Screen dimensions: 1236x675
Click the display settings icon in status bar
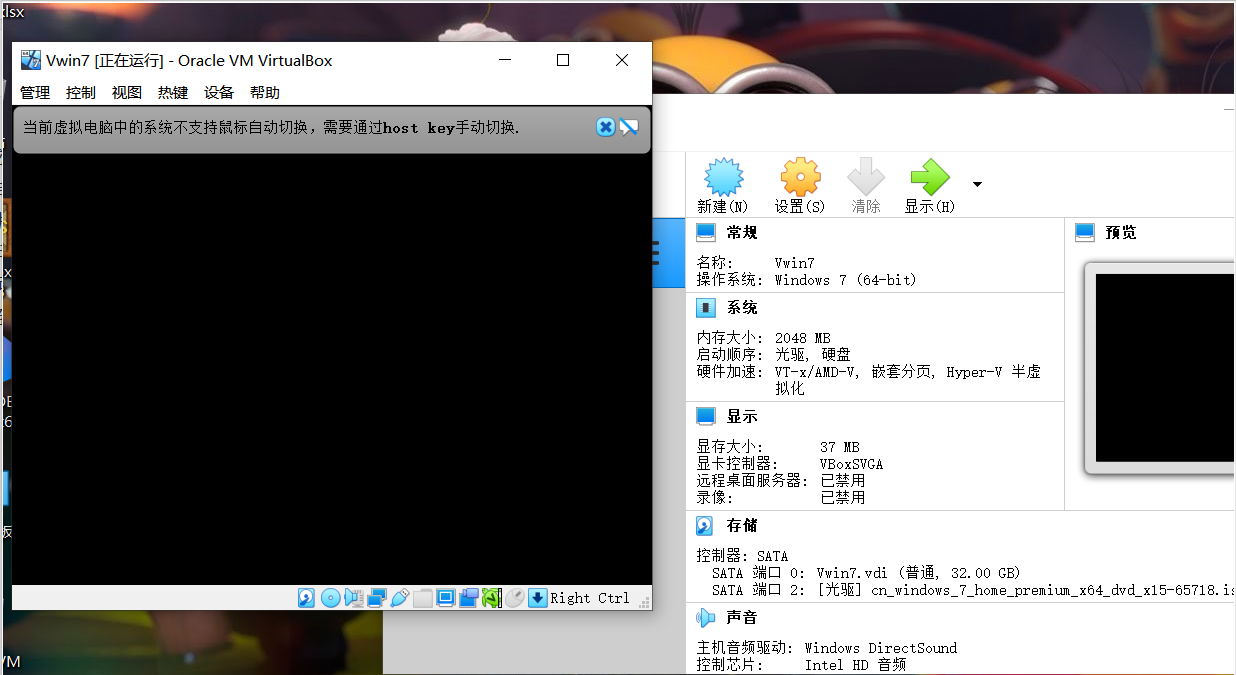446,597
